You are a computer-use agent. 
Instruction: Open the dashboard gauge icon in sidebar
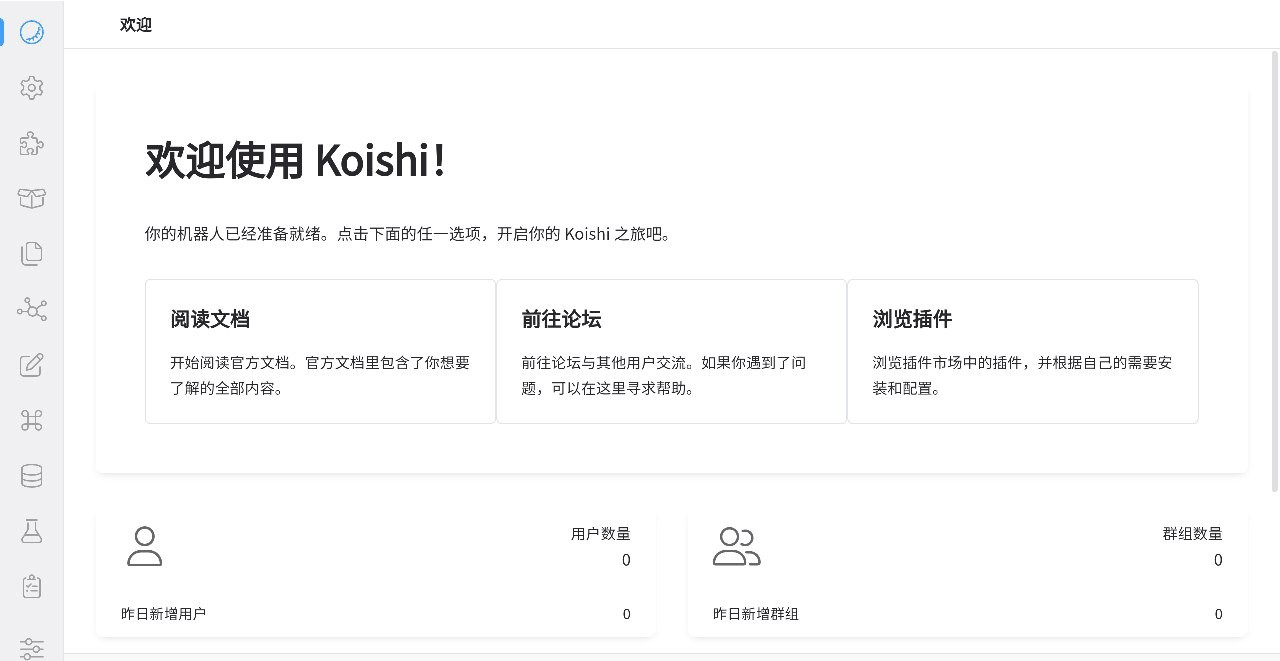pyautogui.click(x=32, y=32)
